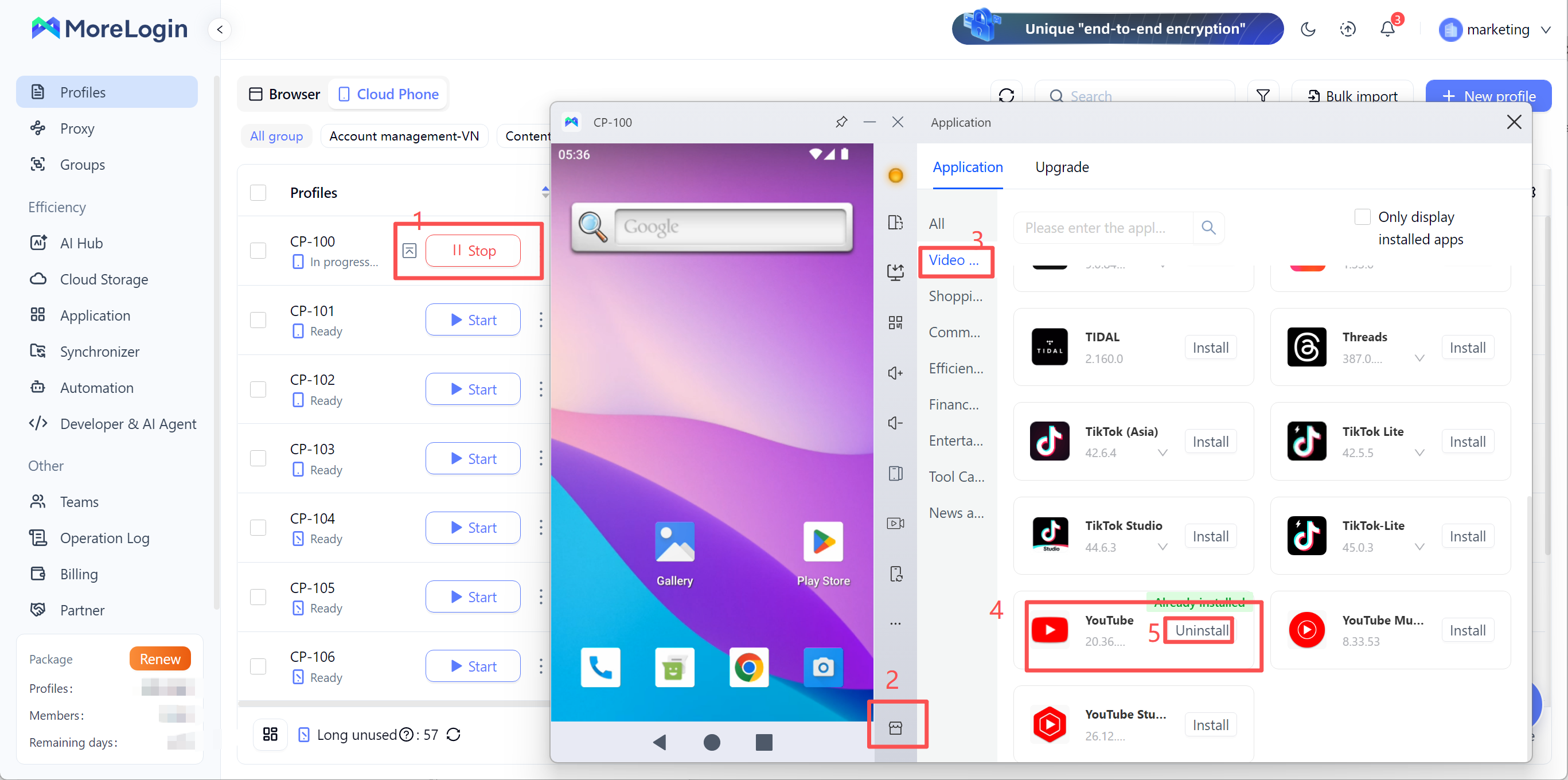Collapse the MoreLogin sidebar with arrow button
The width and height of the screenshot is (1568, 780).
[x=220, y=29]
